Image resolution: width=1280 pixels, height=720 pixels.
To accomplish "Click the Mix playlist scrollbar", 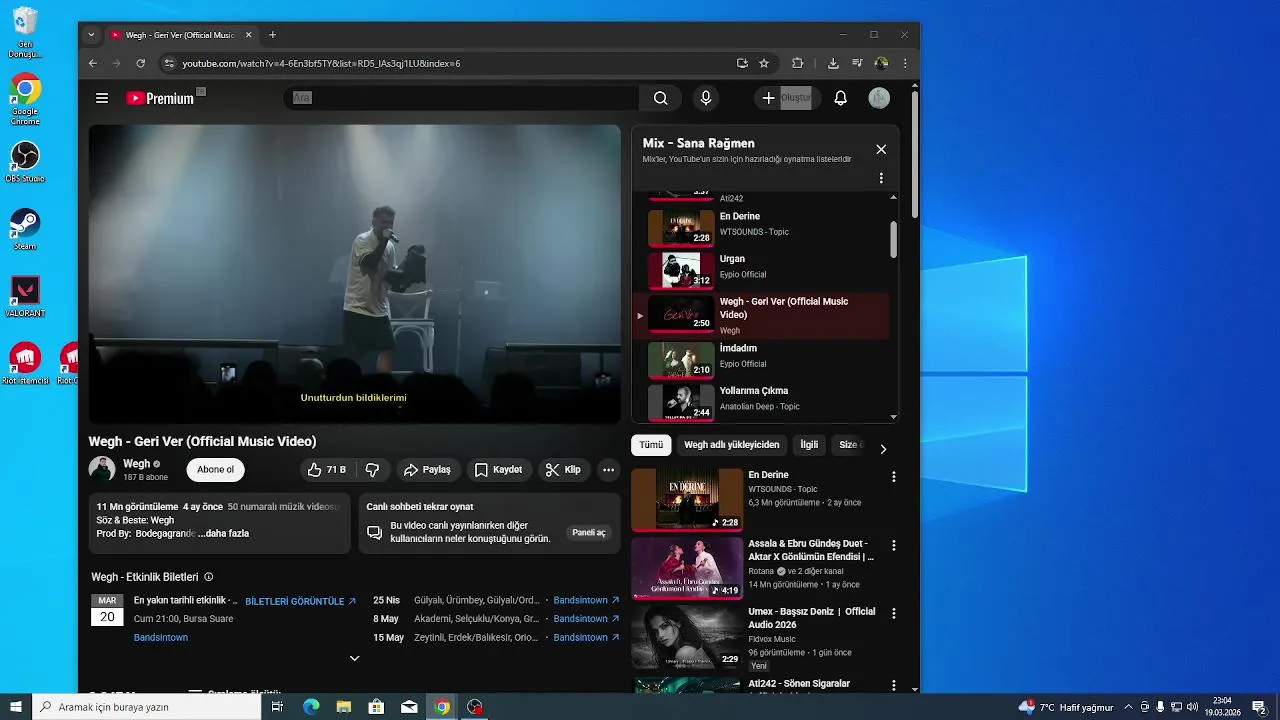I will point(894,240).
